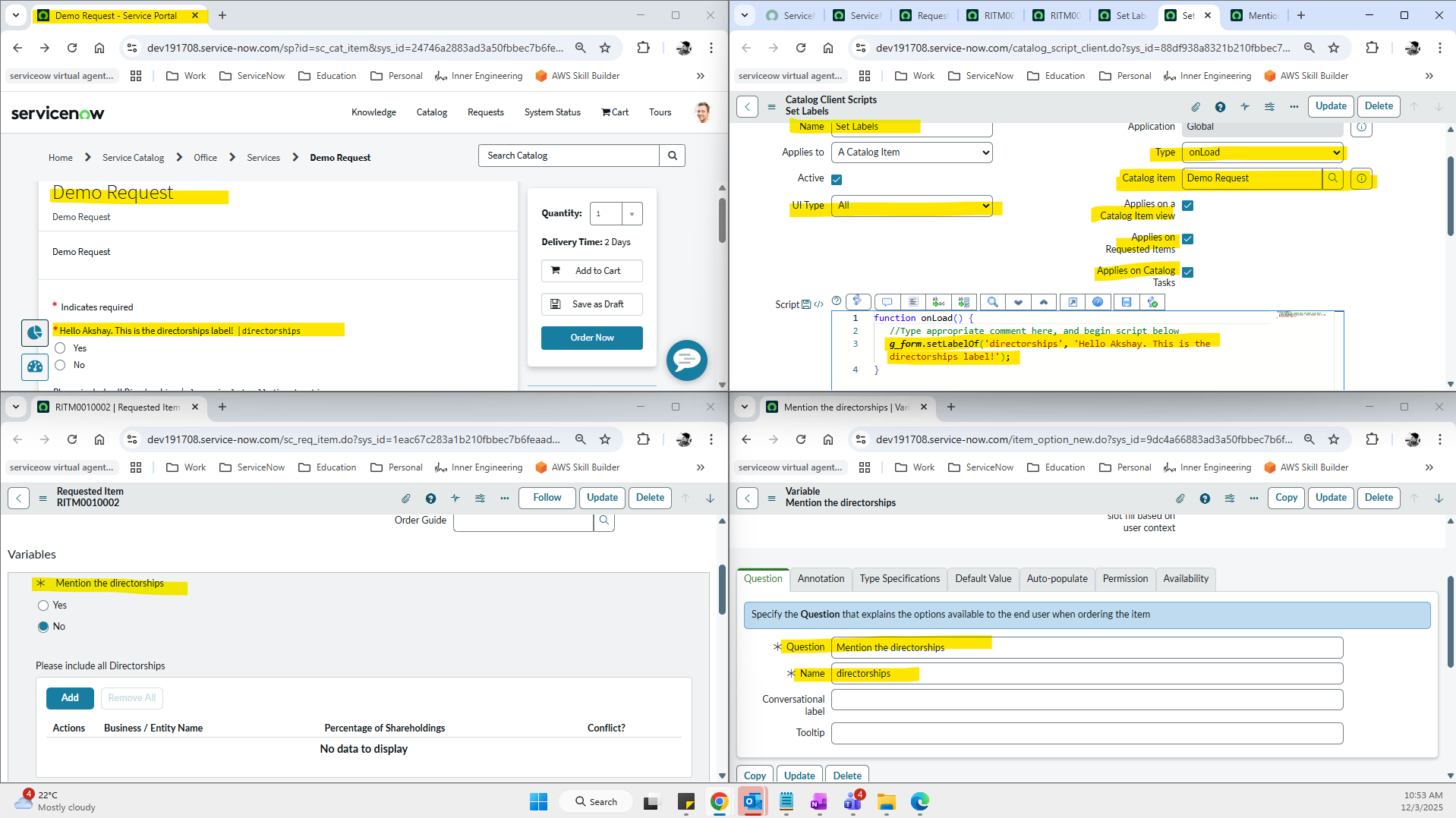Open tab search chevron in RITM browser window
Image resolution: width=1456 pixels, height=818 pixels.
[16, 407]
